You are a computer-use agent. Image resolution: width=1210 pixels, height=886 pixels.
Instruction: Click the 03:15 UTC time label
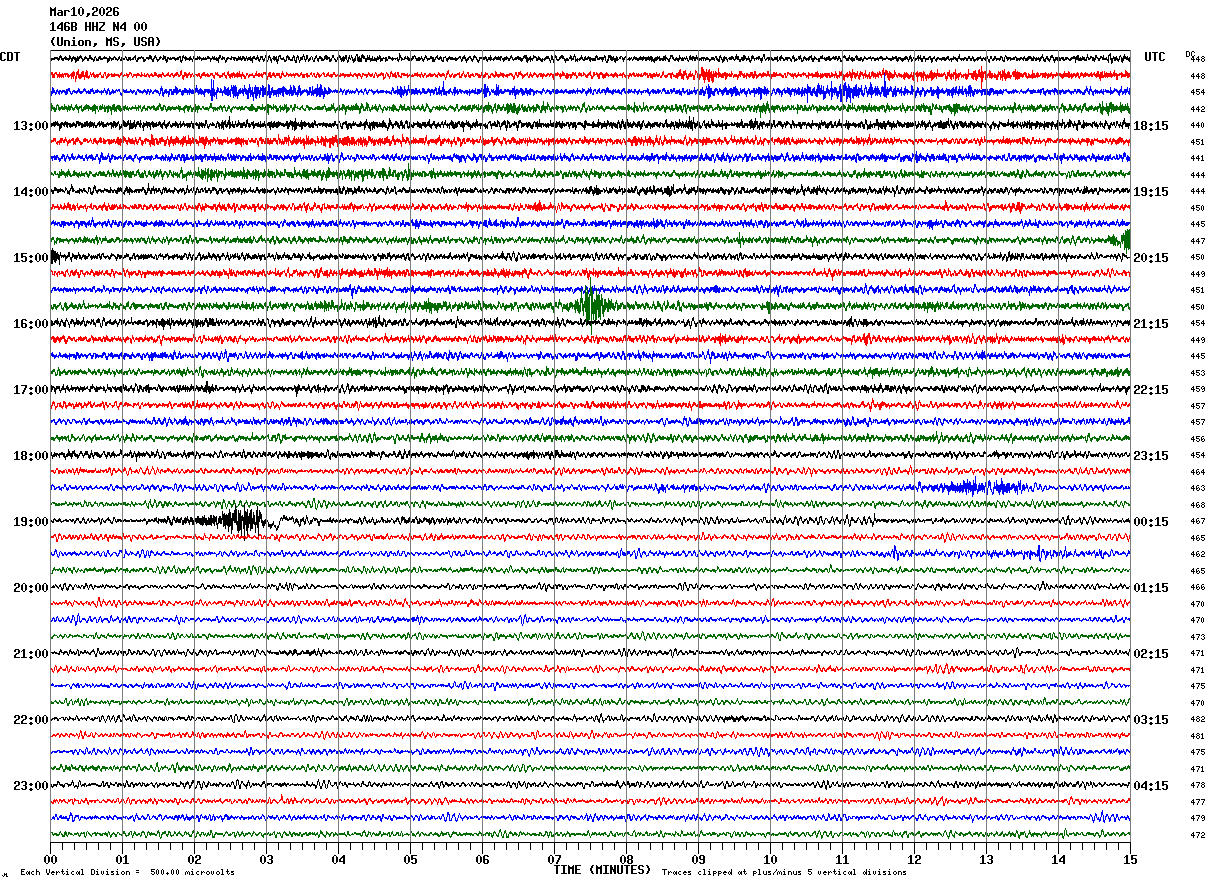1151,720
